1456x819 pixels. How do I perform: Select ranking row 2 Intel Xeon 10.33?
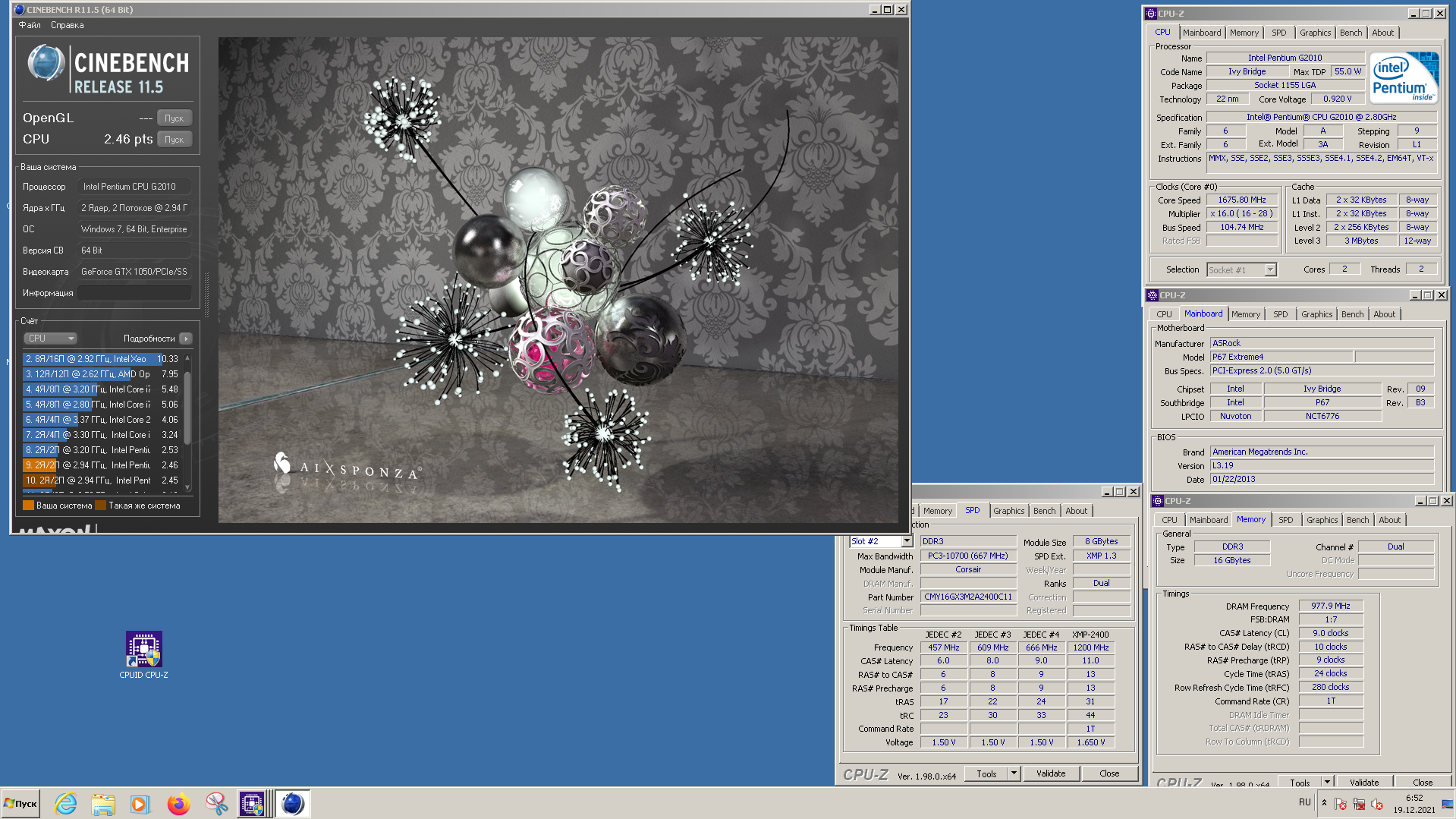pyautogui.click(x=102, y=359)
